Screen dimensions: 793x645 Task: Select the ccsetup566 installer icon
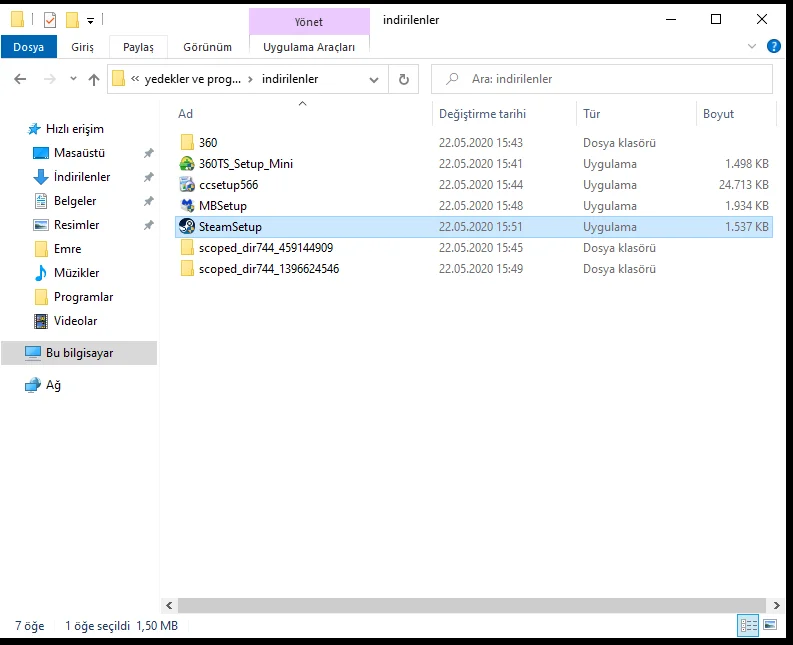187,185
